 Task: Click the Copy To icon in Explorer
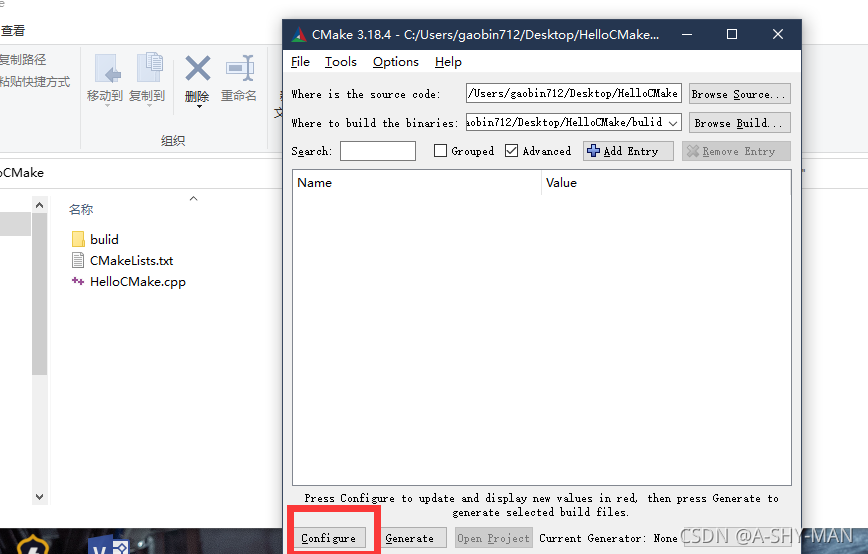point(149,68)
